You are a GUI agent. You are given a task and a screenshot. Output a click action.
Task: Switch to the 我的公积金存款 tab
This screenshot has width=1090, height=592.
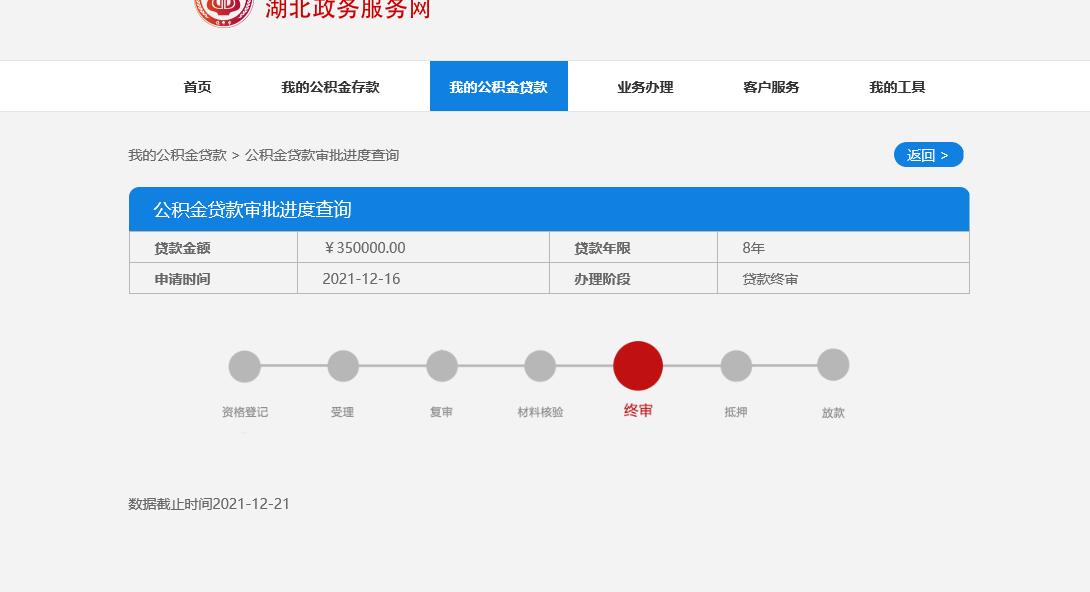pyautogui.click(x=330, y=87)
